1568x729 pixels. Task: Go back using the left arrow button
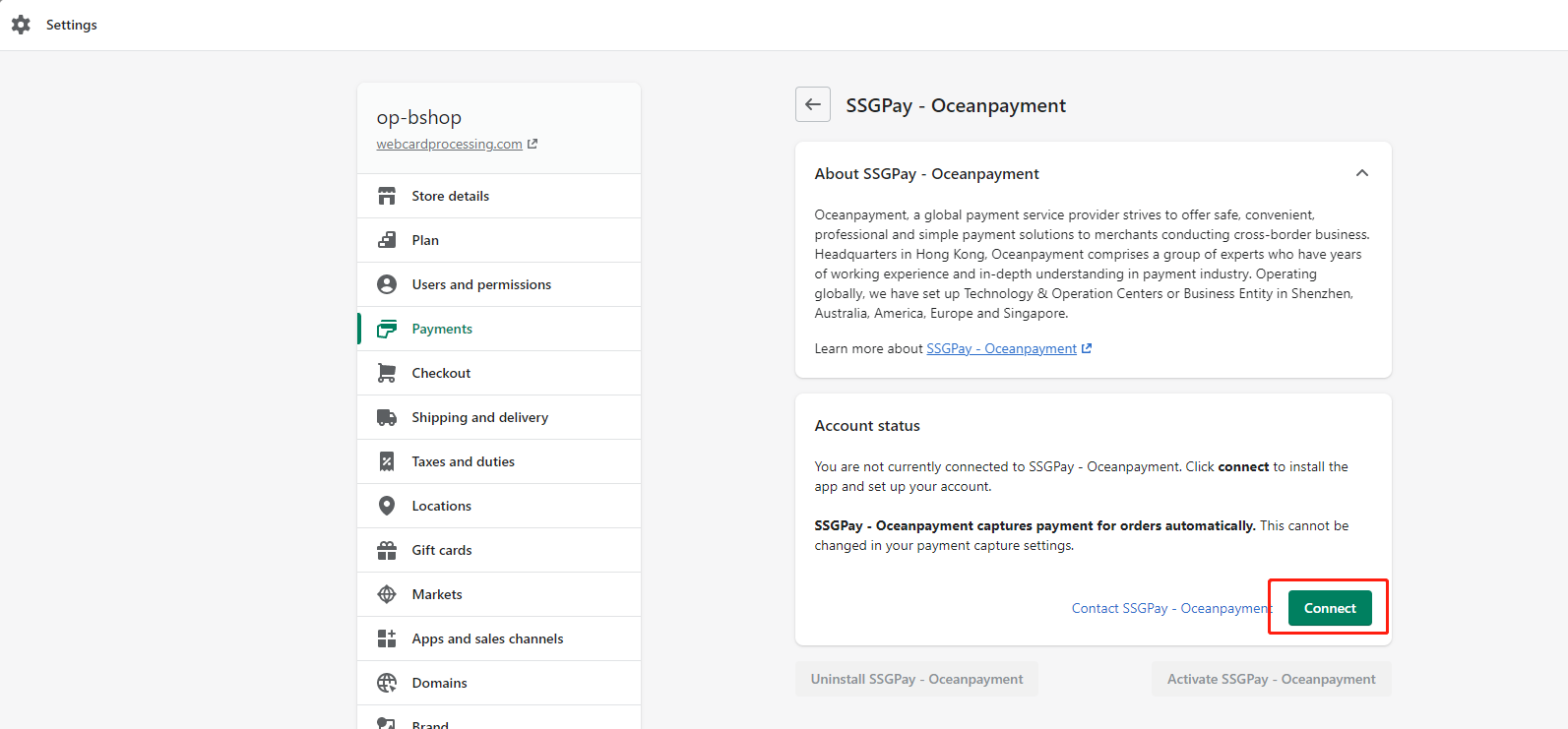(x=813, y=104)
